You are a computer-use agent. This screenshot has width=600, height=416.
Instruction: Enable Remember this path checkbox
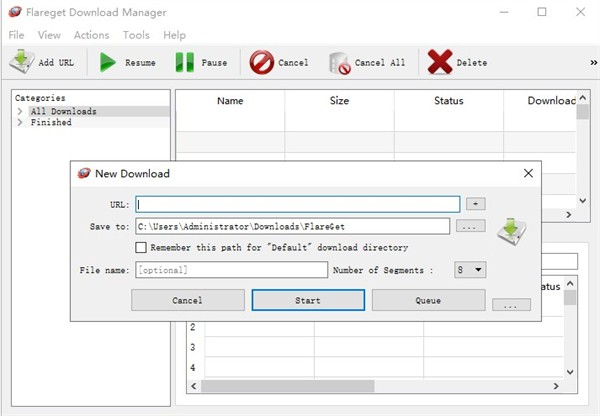pos(141,247)
